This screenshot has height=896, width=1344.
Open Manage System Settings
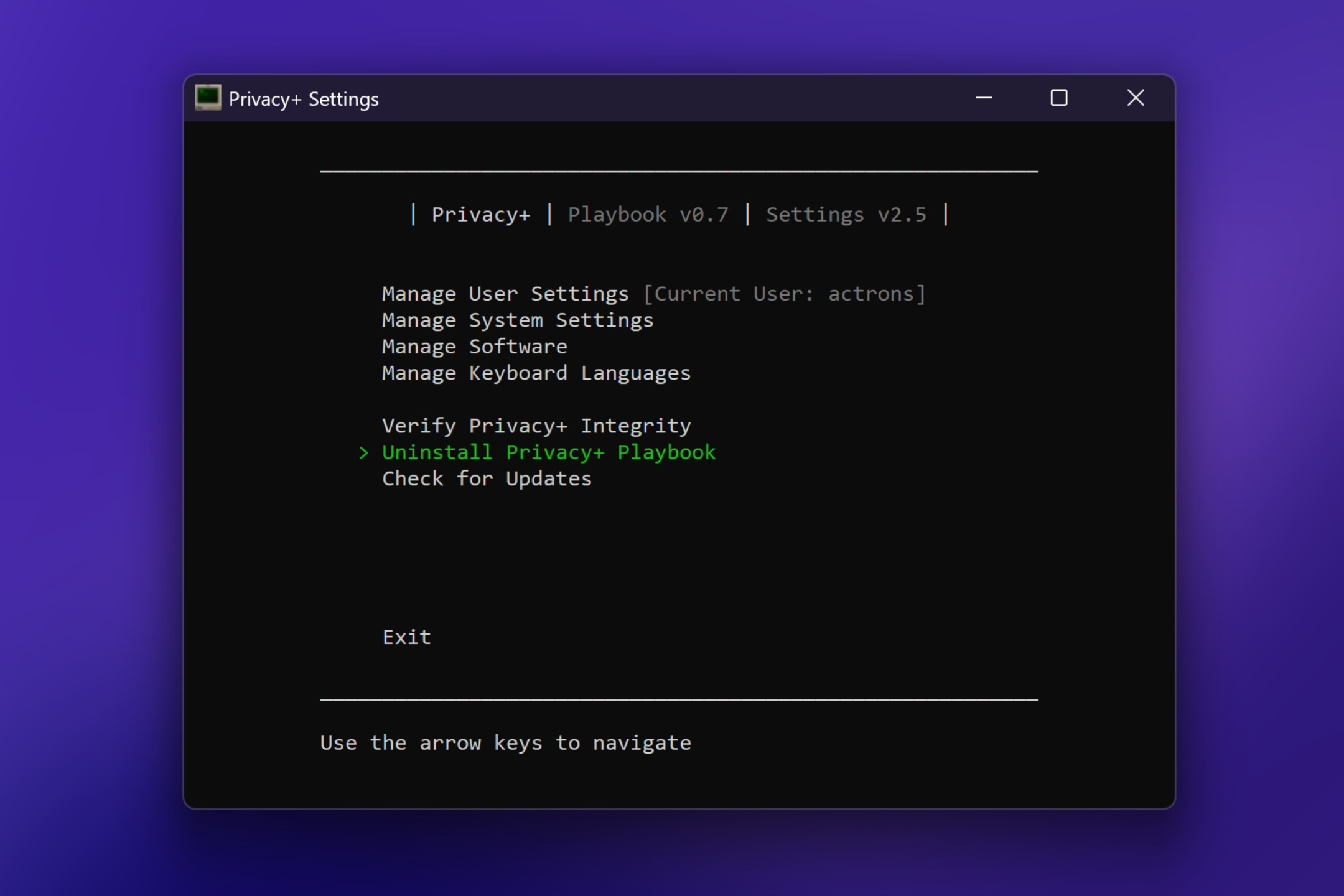[x=518, y=320]
